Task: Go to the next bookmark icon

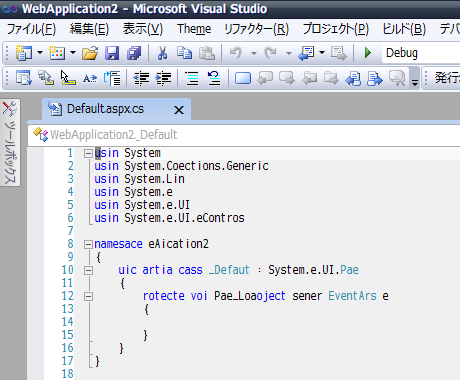Action: pyautogui.click(x=287, y=79)
